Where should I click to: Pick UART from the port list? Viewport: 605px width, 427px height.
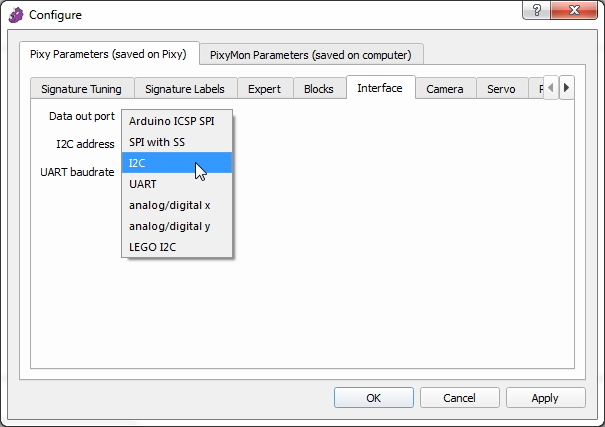[142, 184]
